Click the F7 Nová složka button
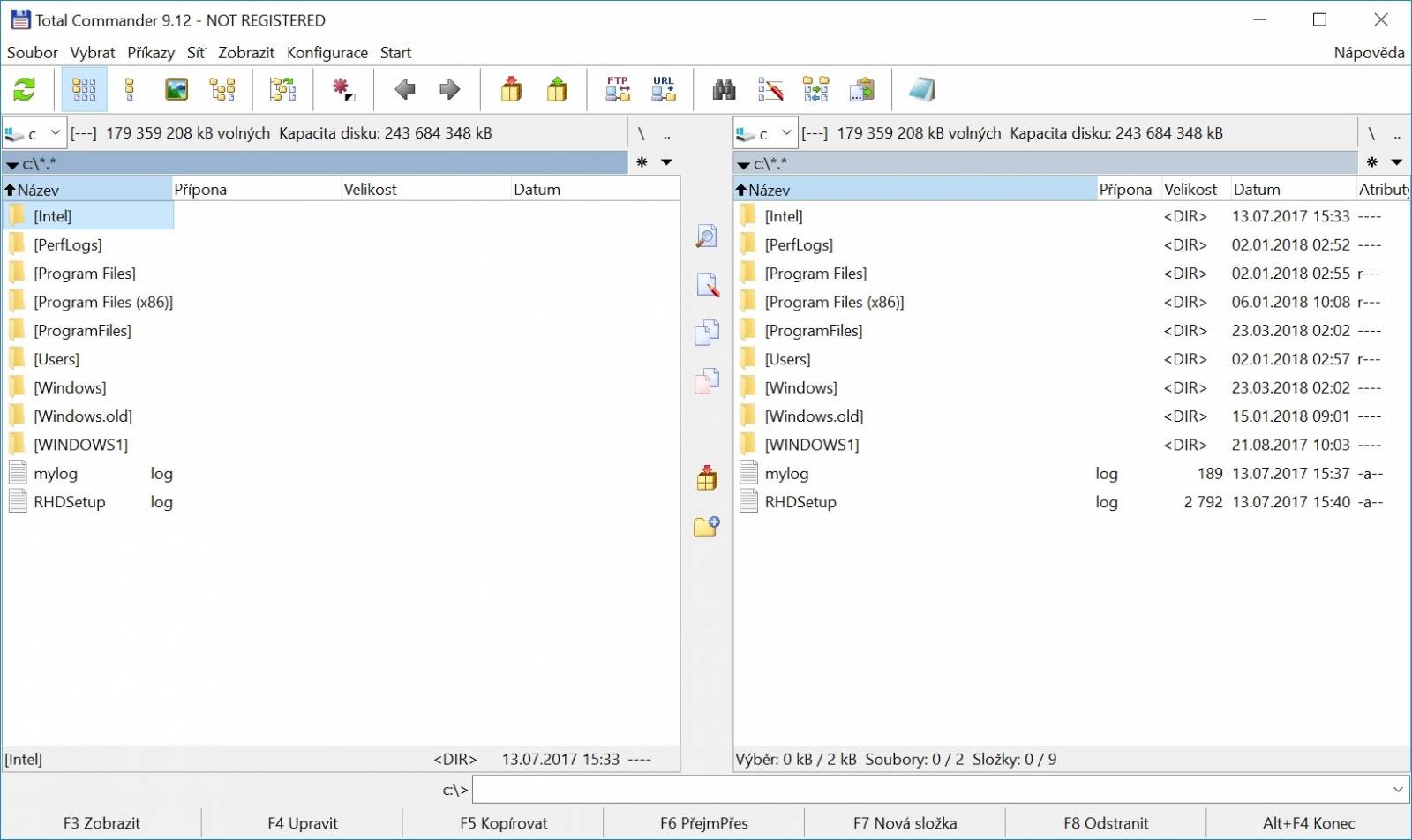 point(905,823)
